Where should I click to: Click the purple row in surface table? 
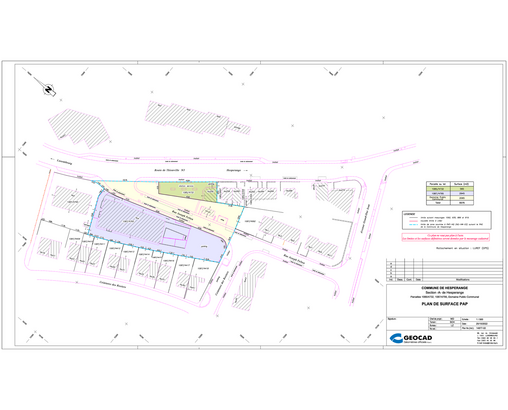tap(450, 193)
